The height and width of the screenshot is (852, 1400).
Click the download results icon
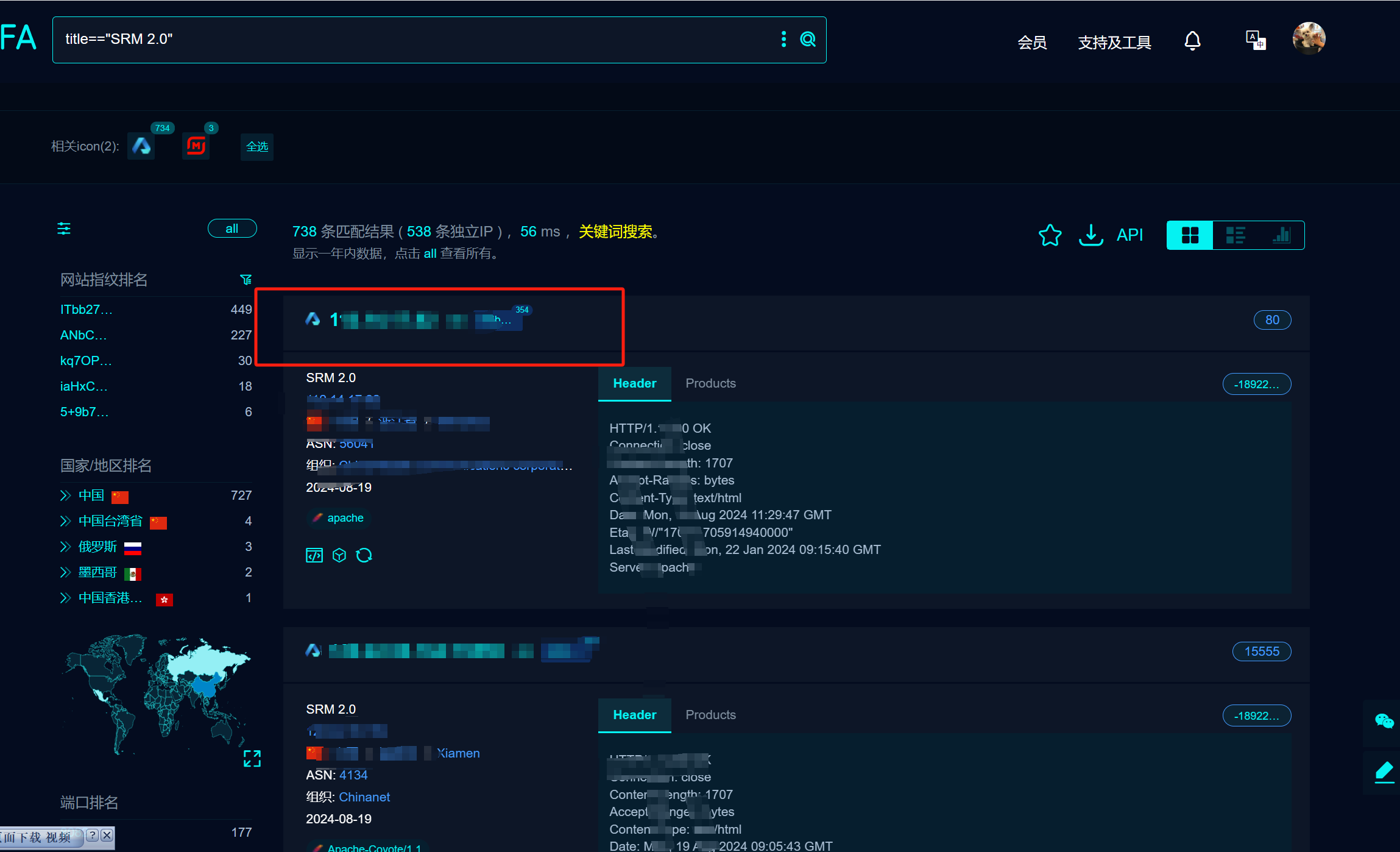pyautogui.click(x=1091, y=235)
